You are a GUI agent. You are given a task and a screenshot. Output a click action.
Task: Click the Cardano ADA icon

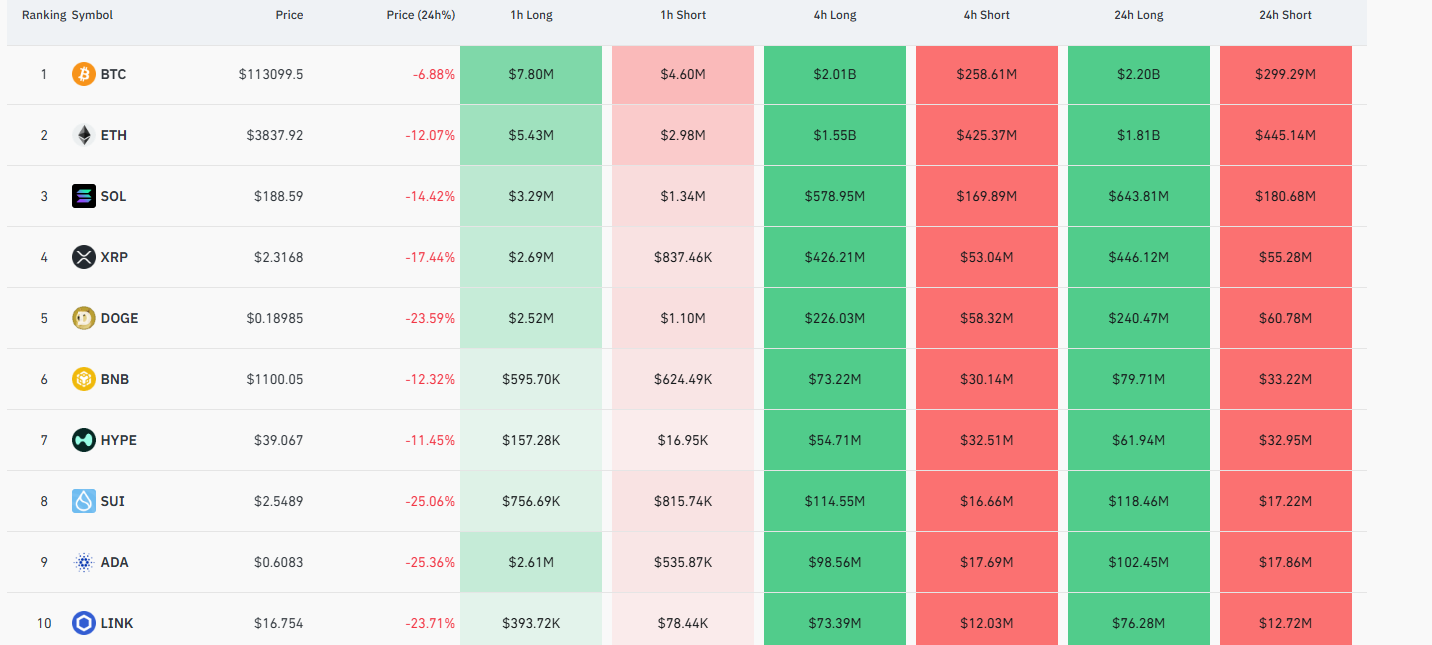coord(84,562)
